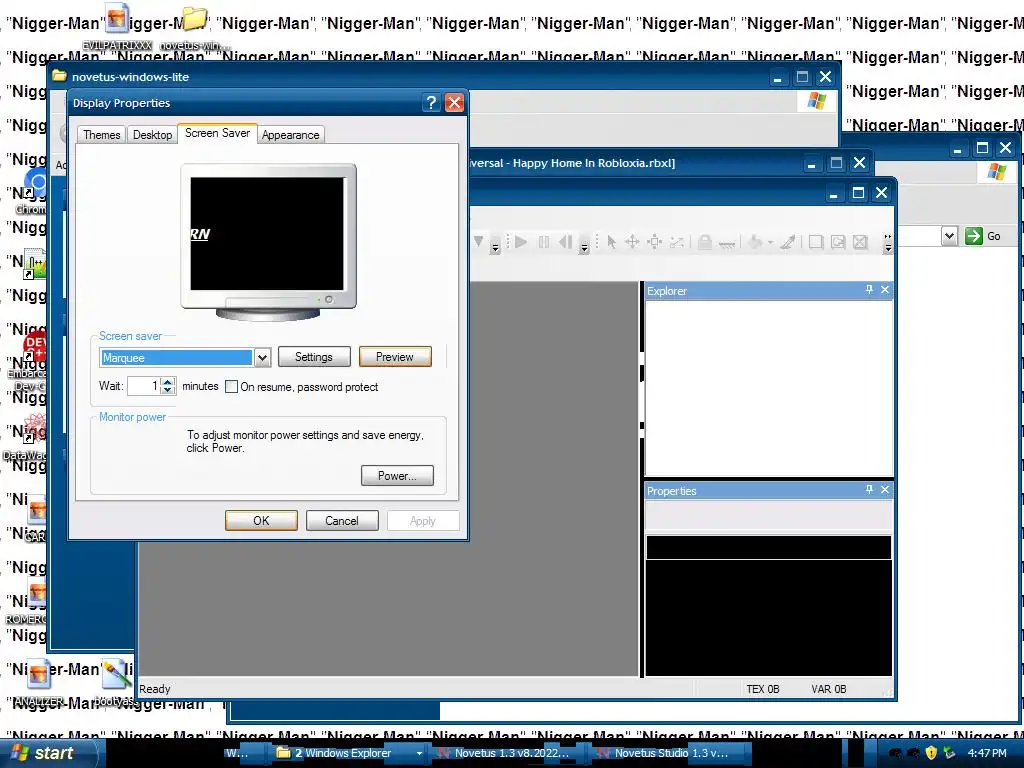Select the Resize tool in Studio toolbar
Viewport: 1024px width, 768px height.
tap(654, 242)
